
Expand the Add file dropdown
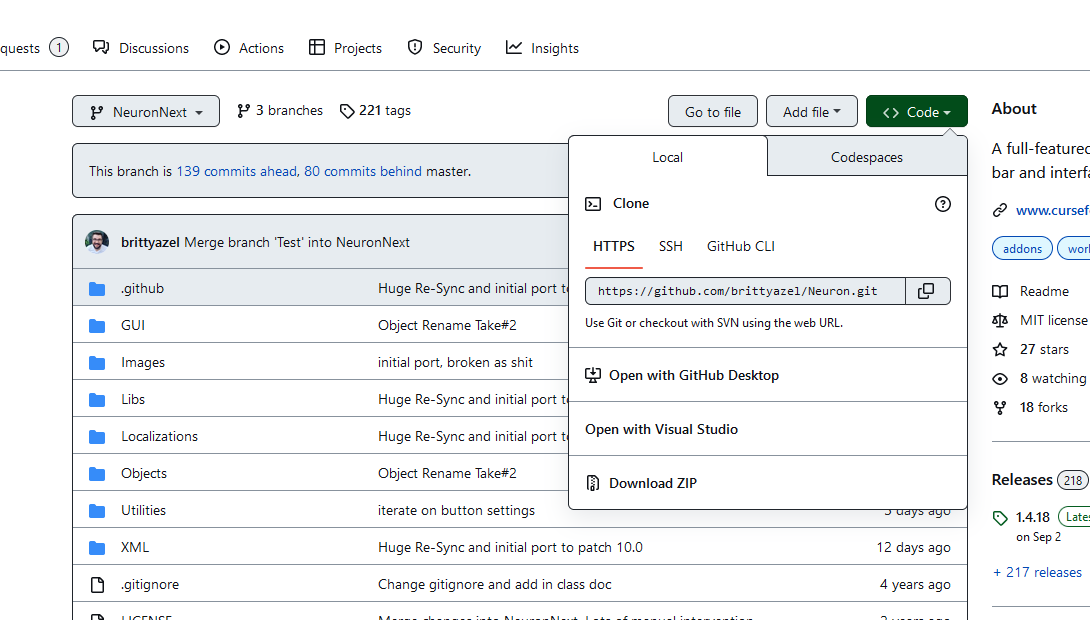[811, 112]
